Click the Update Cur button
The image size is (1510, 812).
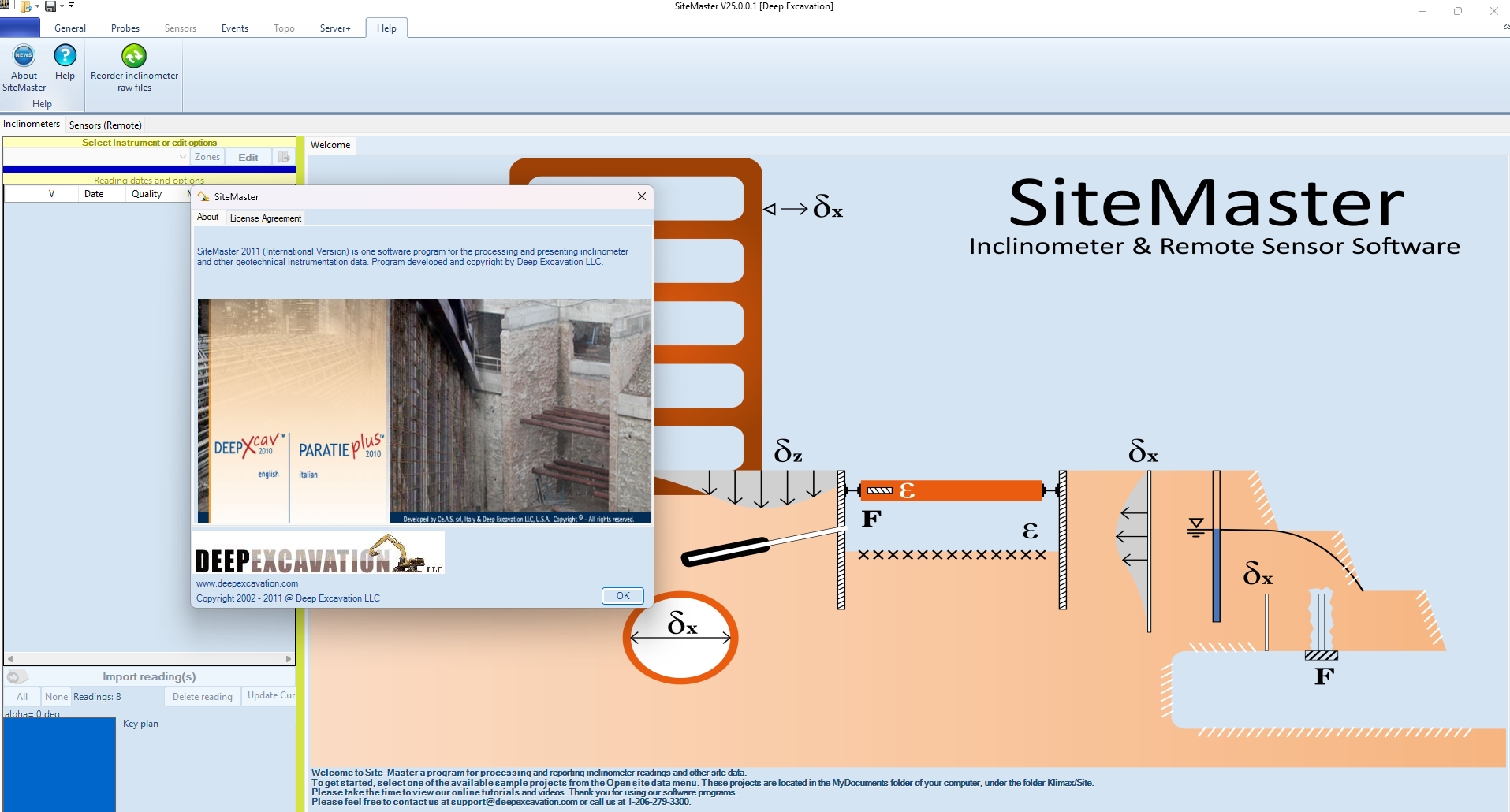click(x=270, y=695)
